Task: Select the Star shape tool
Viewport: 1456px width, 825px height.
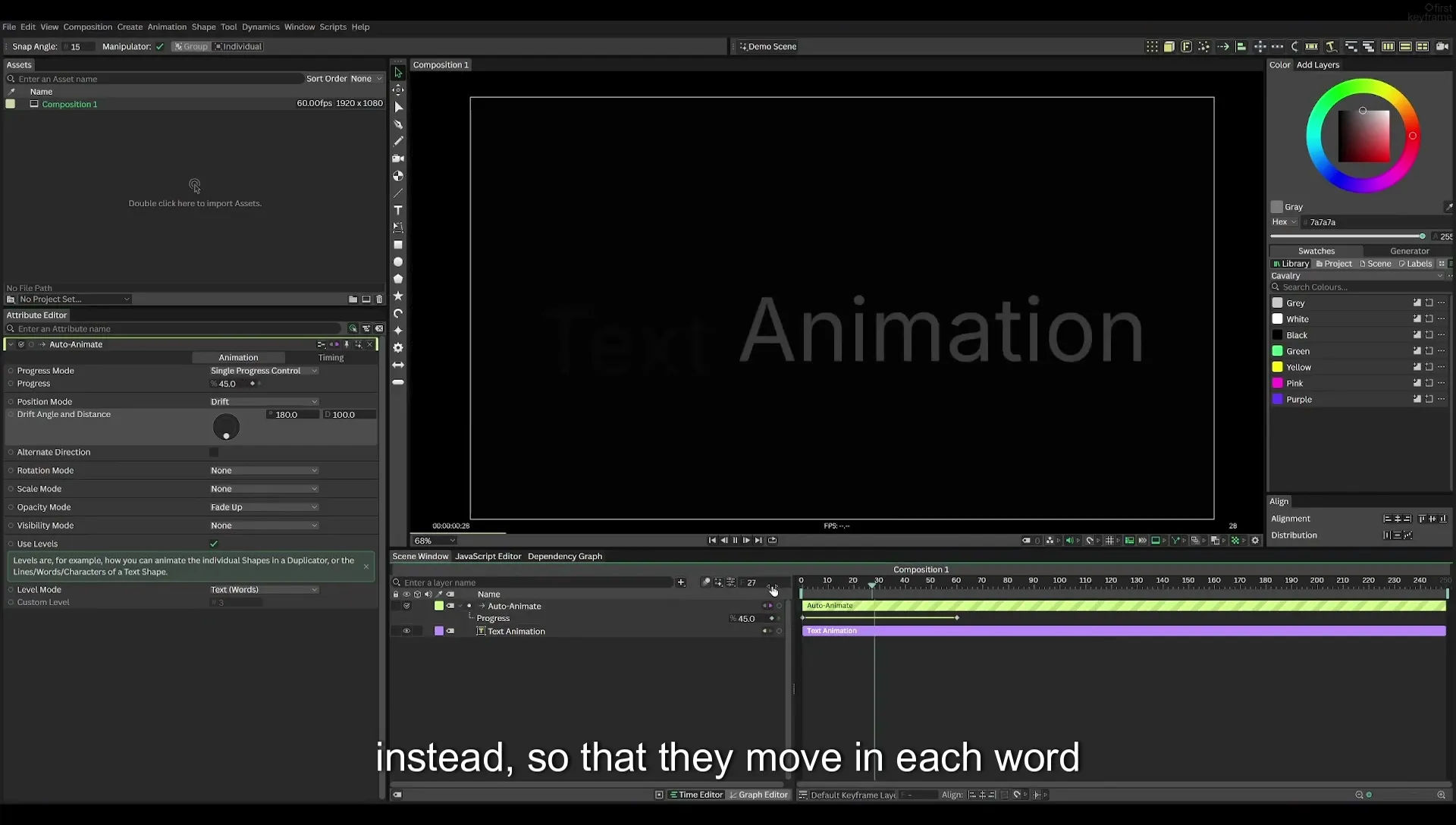Action: pos(397,296)
